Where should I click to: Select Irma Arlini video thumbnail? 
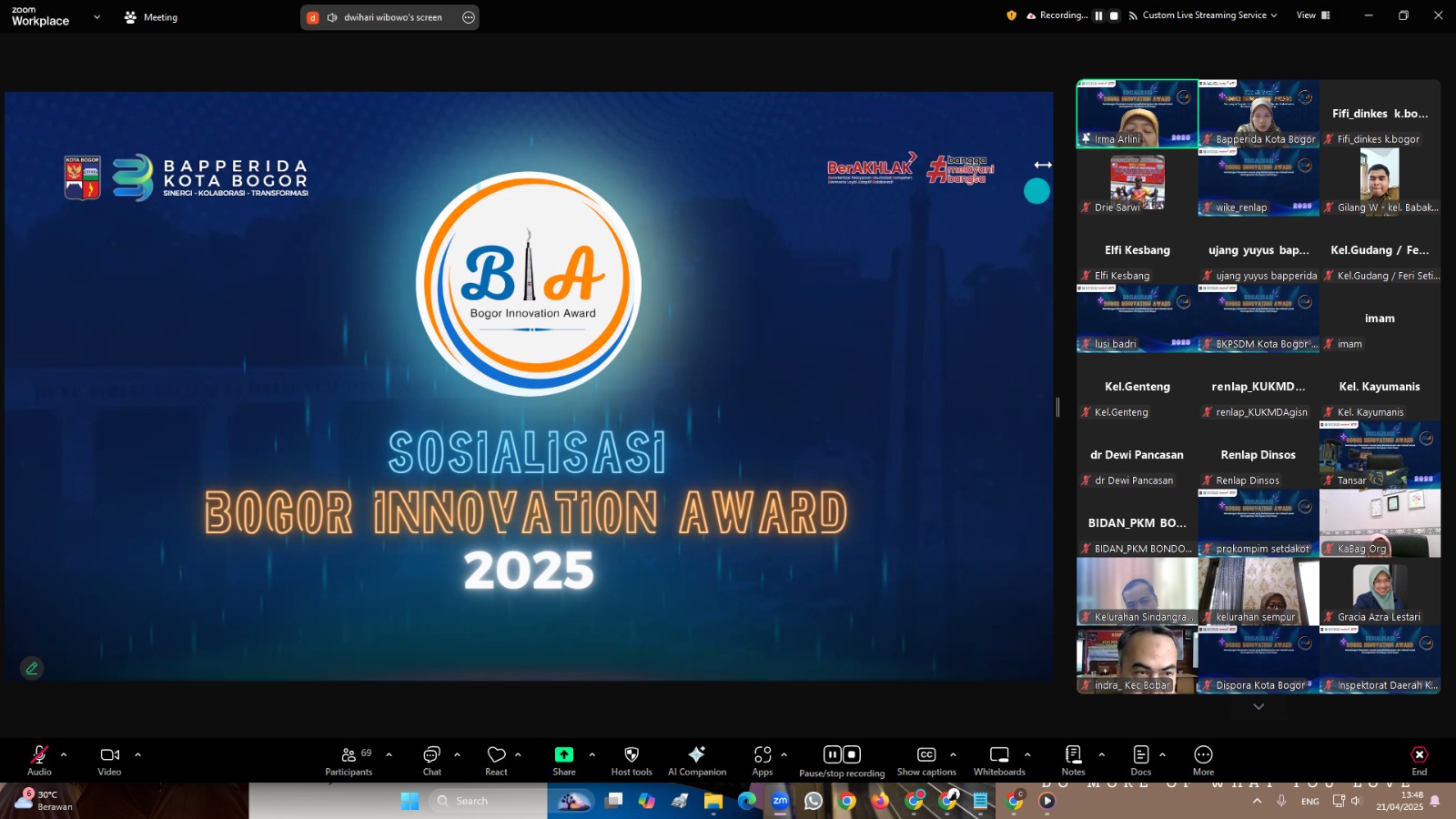click(x=1137, y=114)
